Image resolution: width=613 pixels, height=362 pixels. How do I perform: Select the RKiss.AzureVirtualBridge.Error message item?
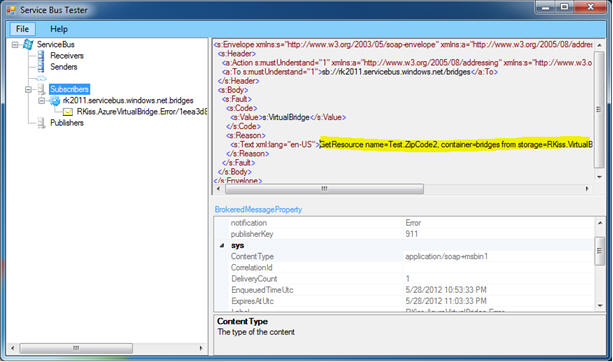coord(142,112)
